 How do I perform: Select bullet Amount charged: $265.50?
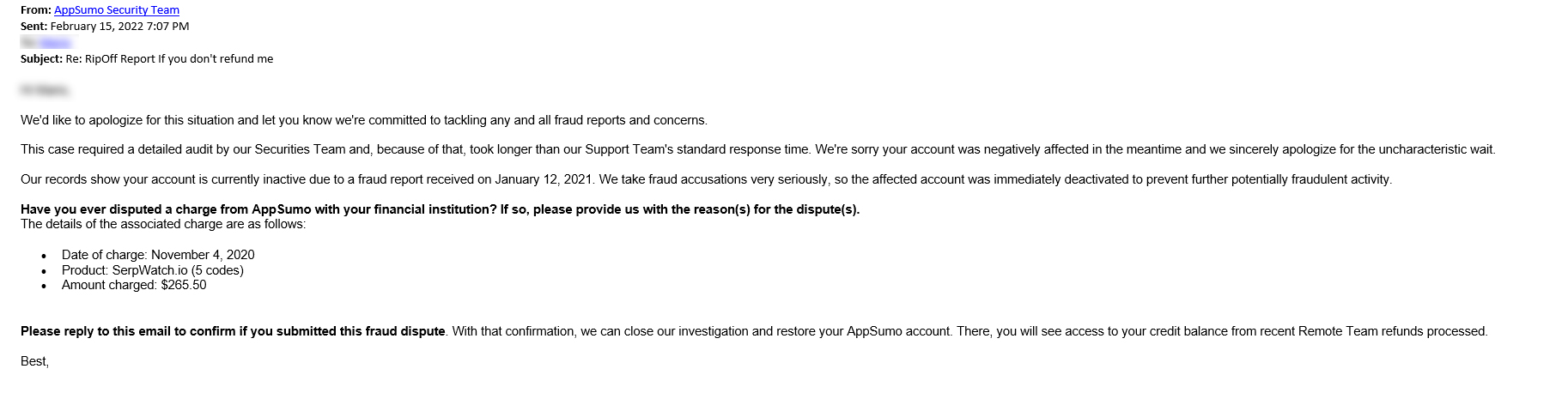134,285
